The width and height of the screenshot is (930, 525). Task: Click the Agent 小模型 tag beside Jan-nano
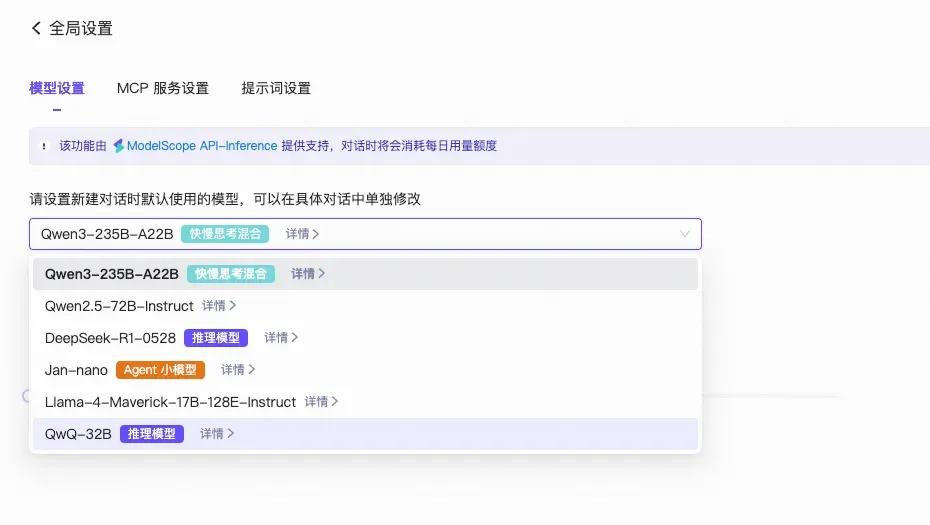coord(160,370)
